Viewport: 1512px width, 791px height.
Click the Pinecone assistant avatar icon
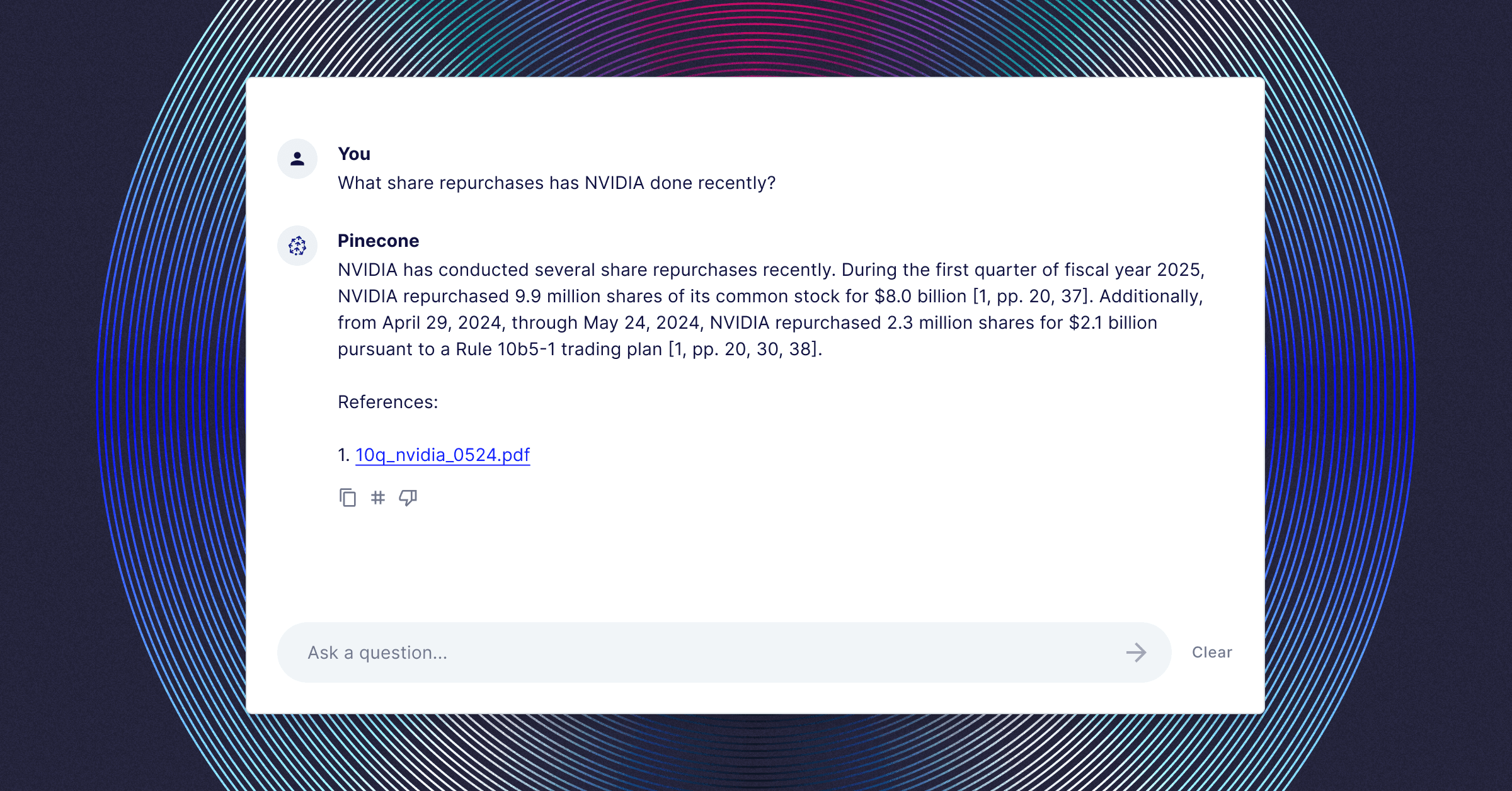click(x=297, y=246)
